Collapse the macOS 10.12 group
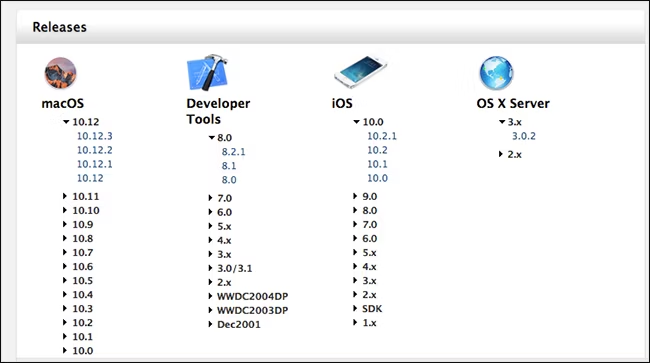Screen dimensions: 650x363 pyautogui.click(x=66, y=122)
